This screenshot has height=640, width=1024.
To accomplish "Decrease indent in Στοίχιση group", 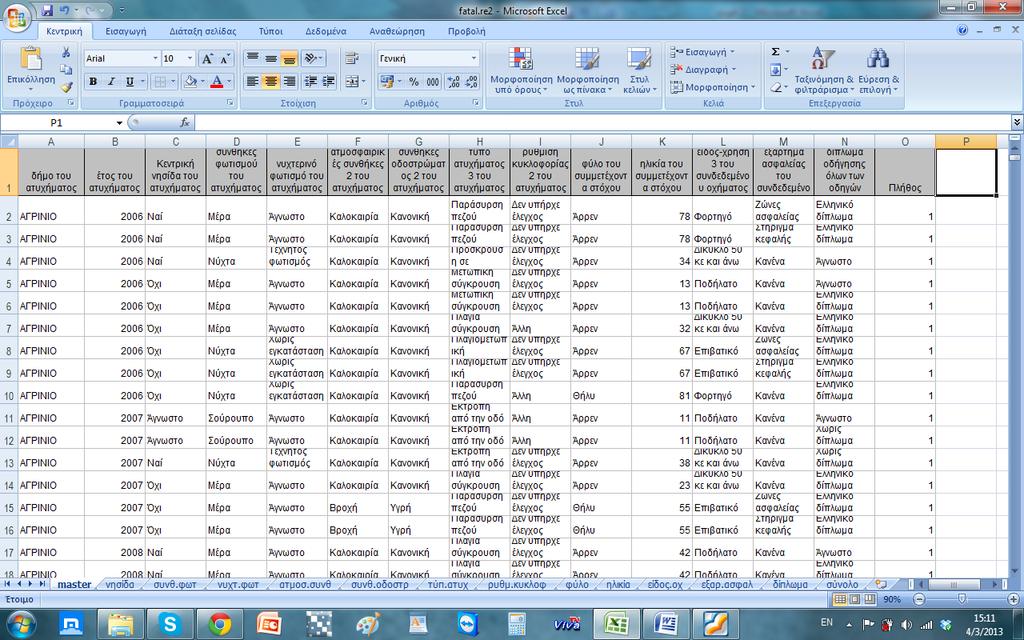I will click(x=311, y=82).
